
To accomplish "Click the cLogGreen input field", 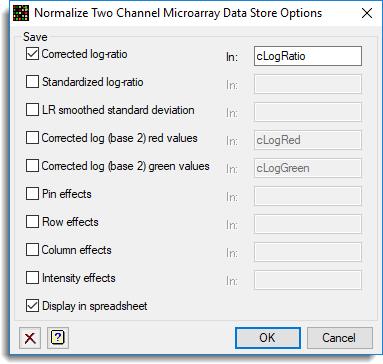I will click(x=308, y=168).
